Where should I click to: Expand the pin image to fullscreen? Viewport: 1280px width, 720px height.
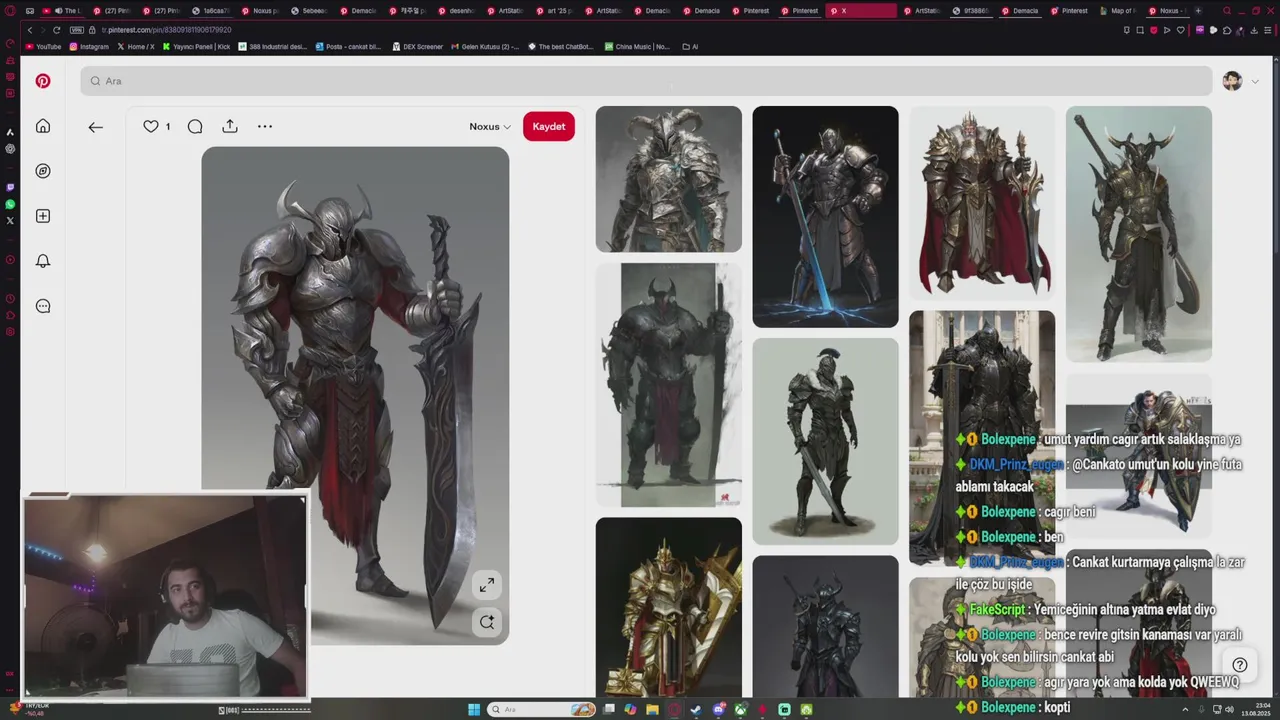tap(486, 585)
